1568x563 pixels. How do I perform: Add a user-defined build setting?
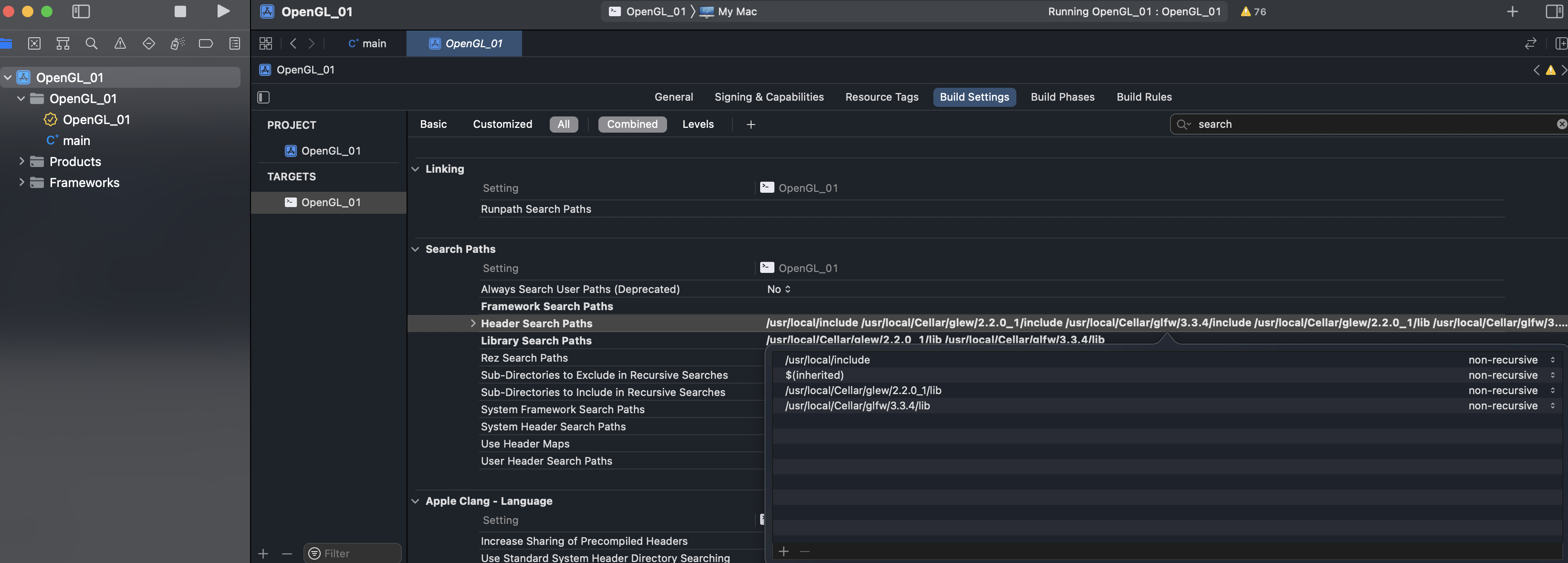[751, 124]
